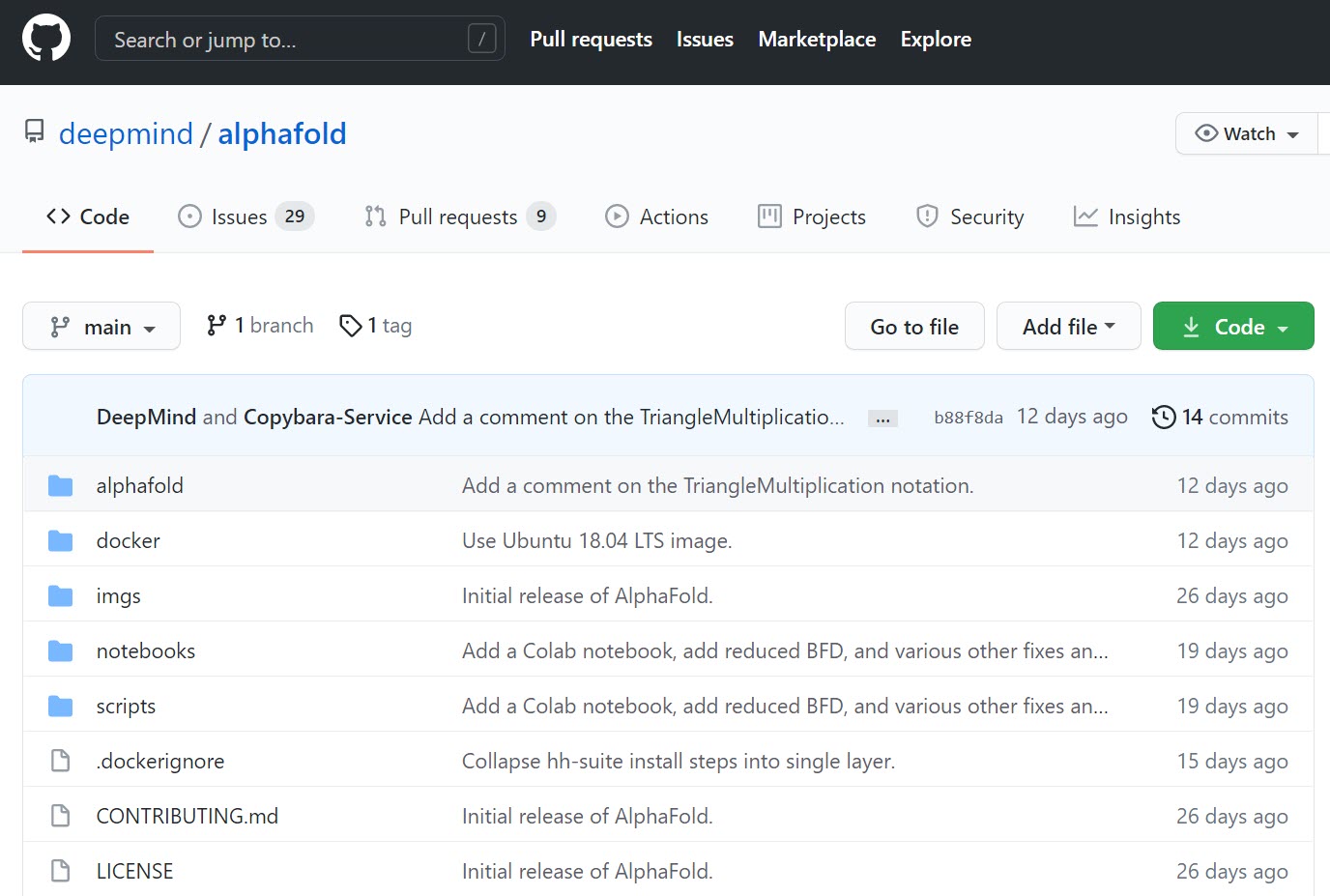Open Pull requests in top navigation
The height and width of the screenshot is (896, 1330).
[592, 39]
